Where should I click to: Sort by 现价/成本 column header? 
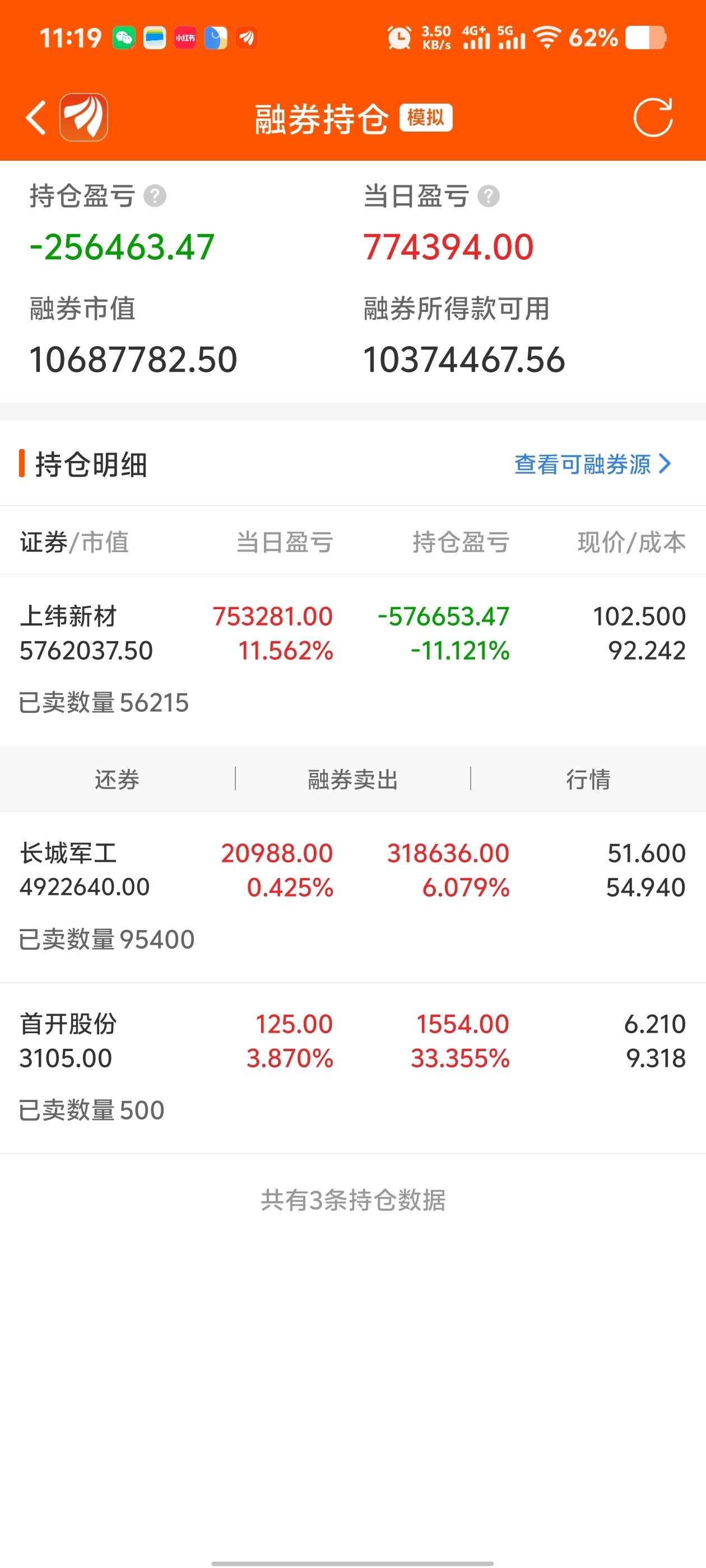click(631, 542)
